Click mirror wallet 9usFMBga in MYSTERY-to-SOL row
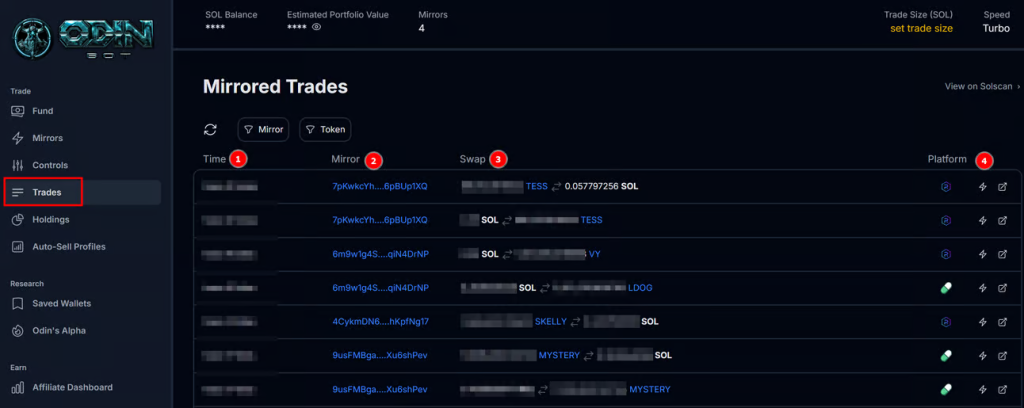 pos(379,355)
